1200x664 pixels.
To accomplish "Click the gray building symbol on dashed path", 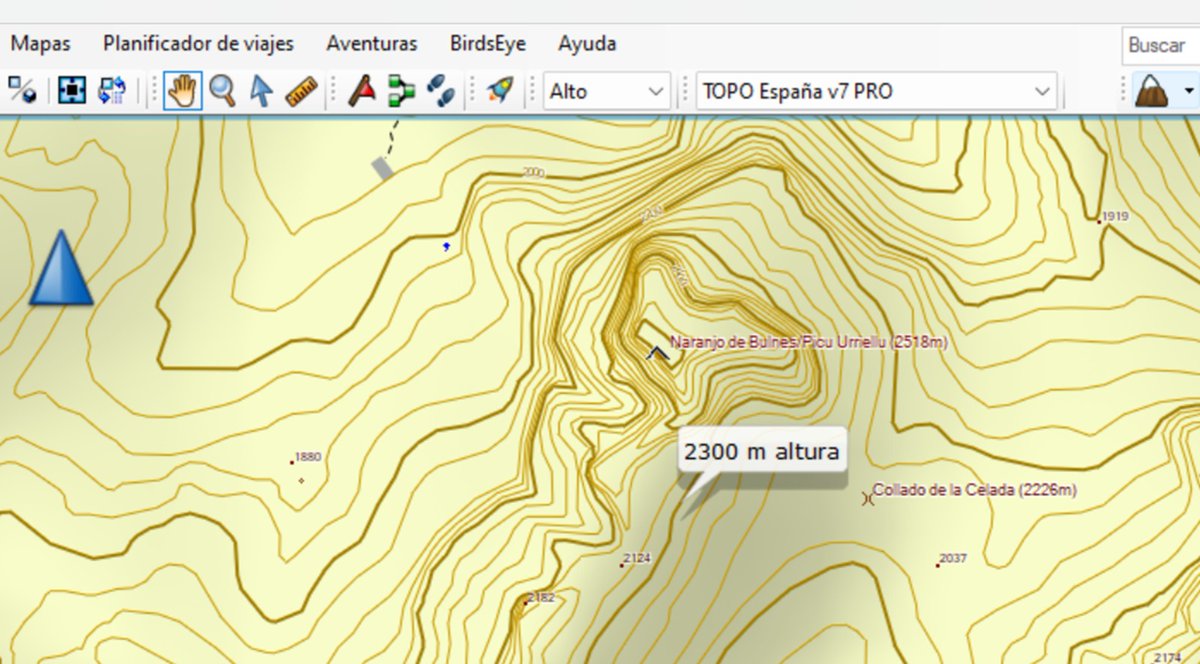I will click(x=383, y=168).
